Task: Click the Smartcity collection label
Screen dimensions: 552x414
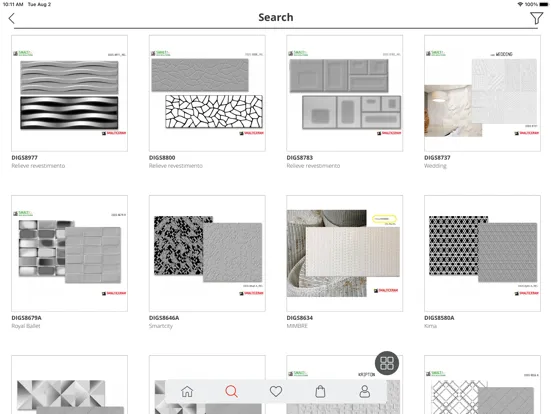Action: point(161,326)
